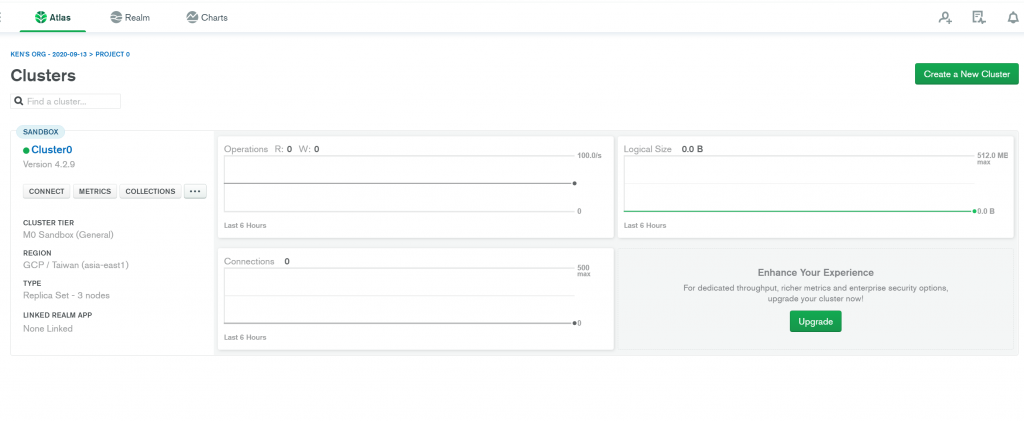Click Create a New Cluster button
This screenshot has height=421, width=1024.
point(967,74)
